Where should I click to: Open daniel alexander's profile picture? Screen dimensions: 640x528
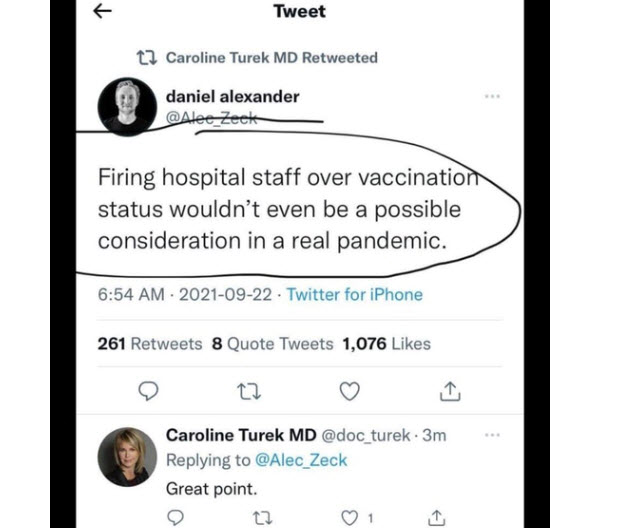coord(125,104)
